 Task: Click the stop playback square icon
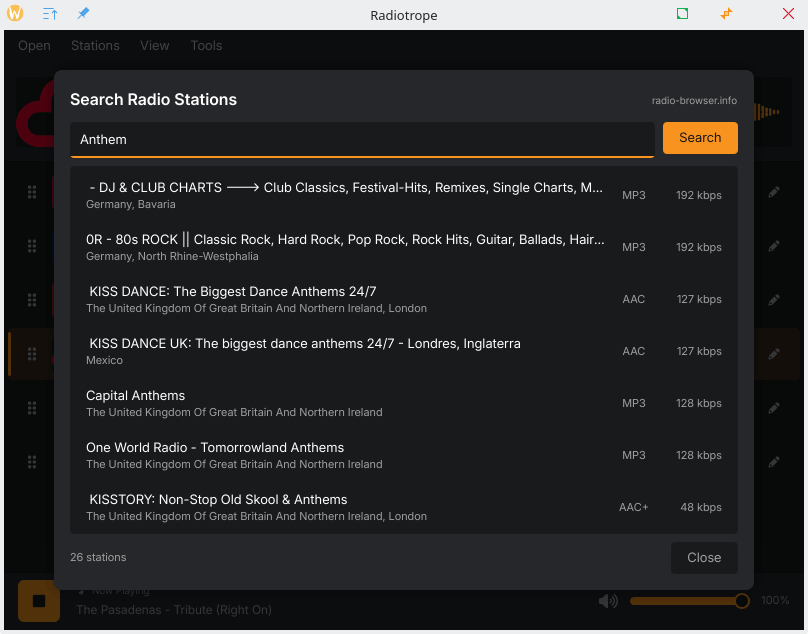pyautogui.click(x=39, y=600)
